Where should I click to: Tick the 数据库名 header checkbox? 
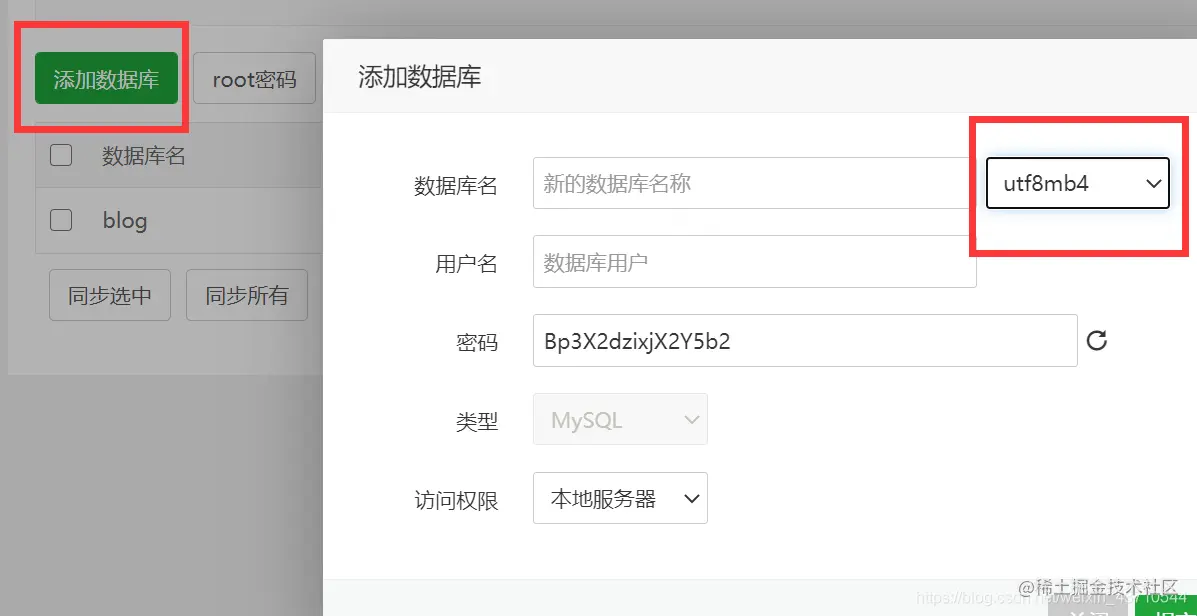pyautogui.click(x=61, y=155)
